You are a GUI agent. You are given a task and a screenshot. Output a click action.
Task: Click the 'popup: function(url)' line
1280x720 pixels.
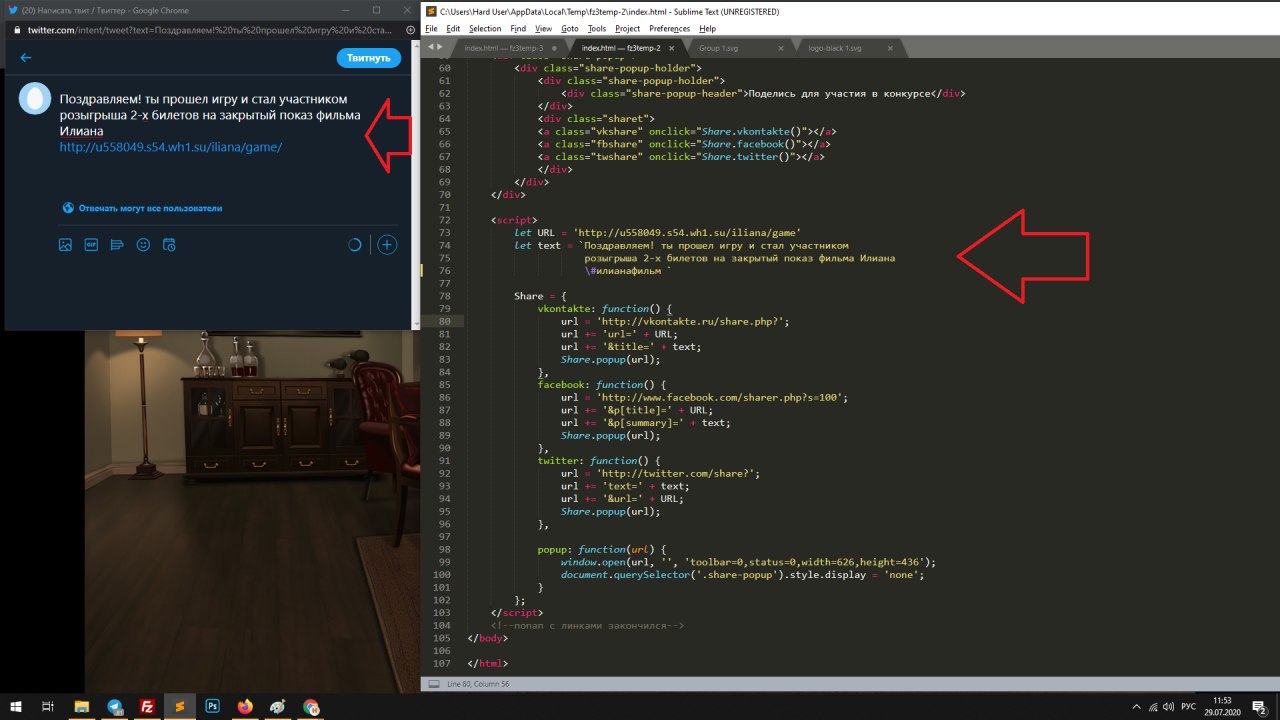point(601,550)
